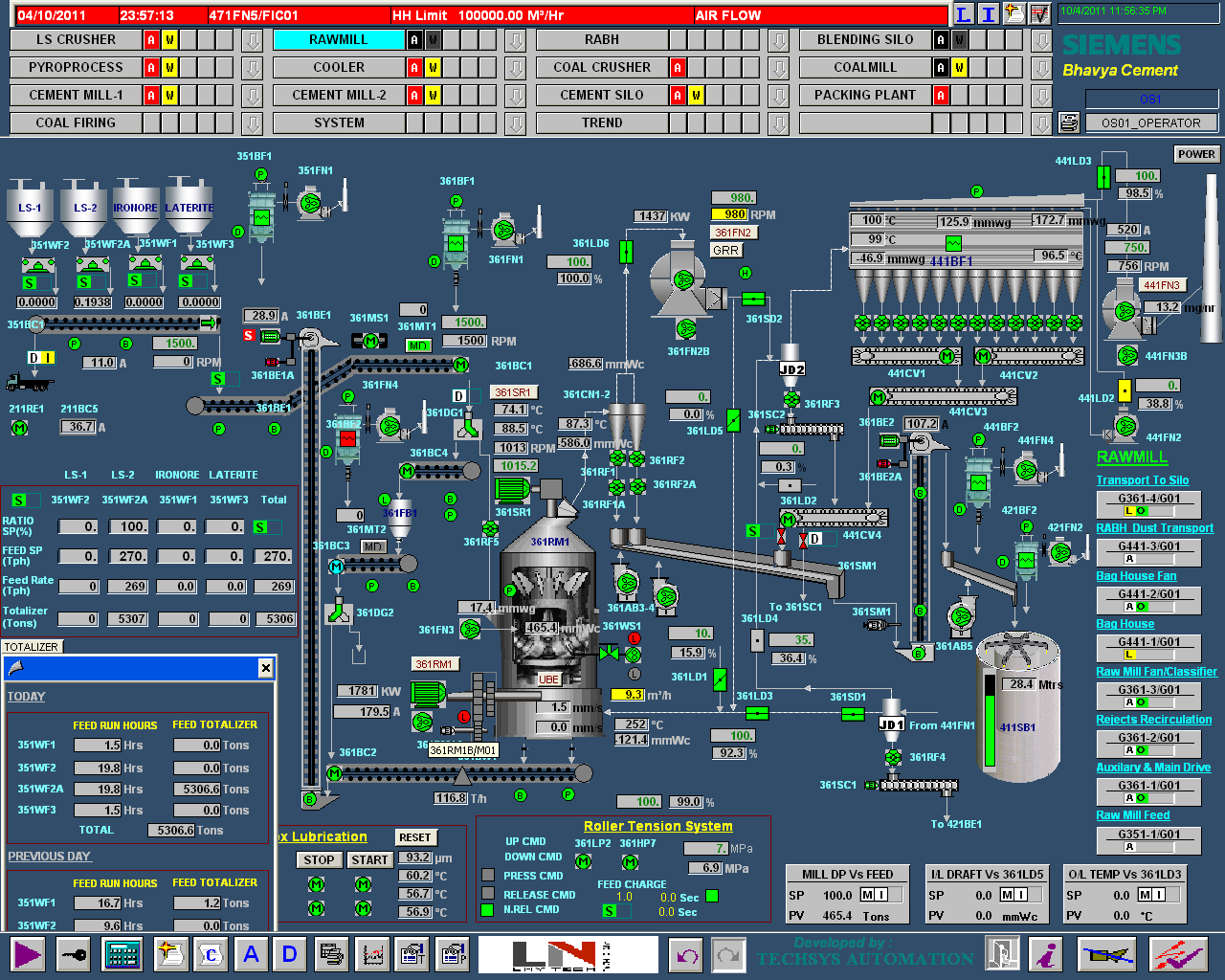Image resolution: width=1225 pixels, height=980 pixels.
Task: Click the page with C icon in bottom toolbar
Action: click(211, 954)
